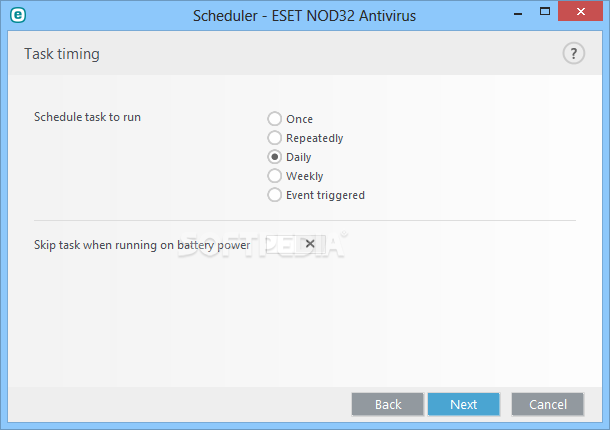Click the X mark inside battery toggle
The width and height of the screenshot is (610, 430).
[x=310, y=244]
